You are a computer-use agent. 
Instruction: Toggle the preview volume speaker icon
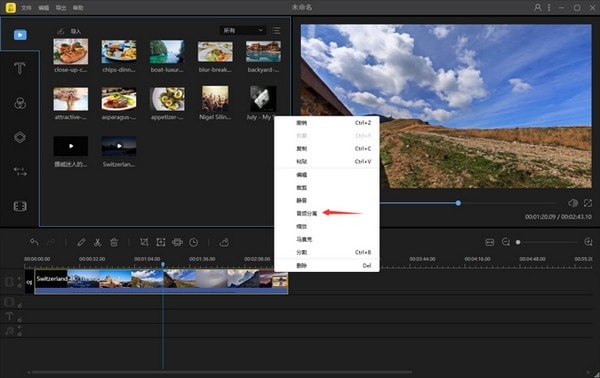point(573,203)
